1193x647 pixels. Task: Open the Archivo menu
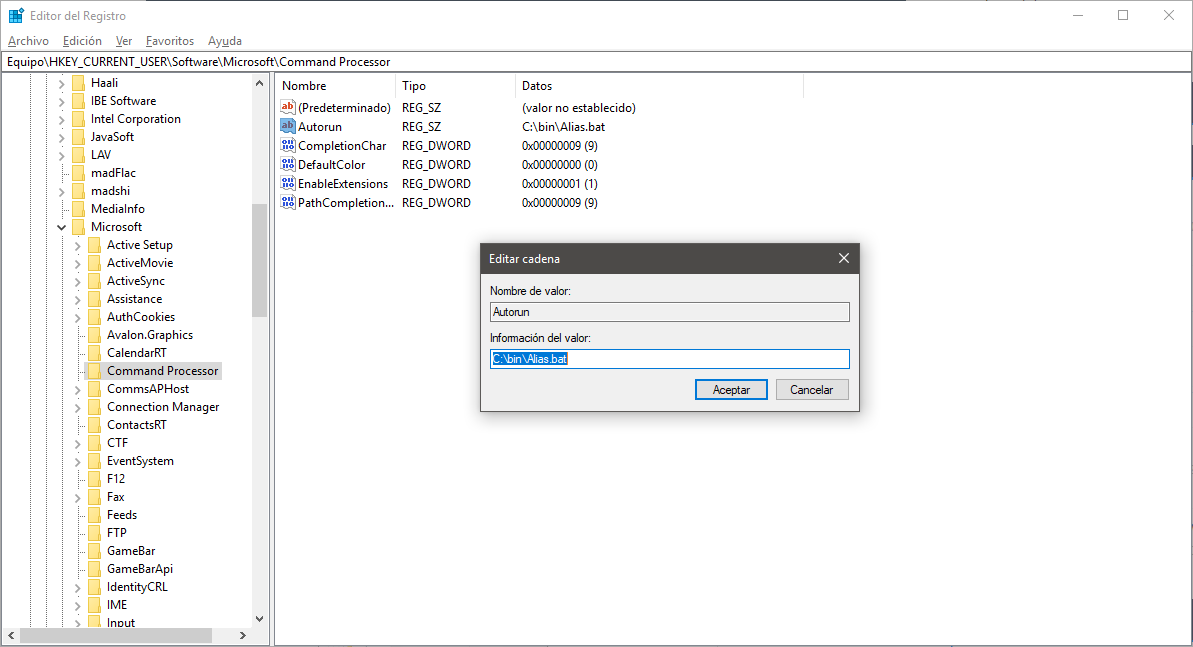[x=28, y=41]
